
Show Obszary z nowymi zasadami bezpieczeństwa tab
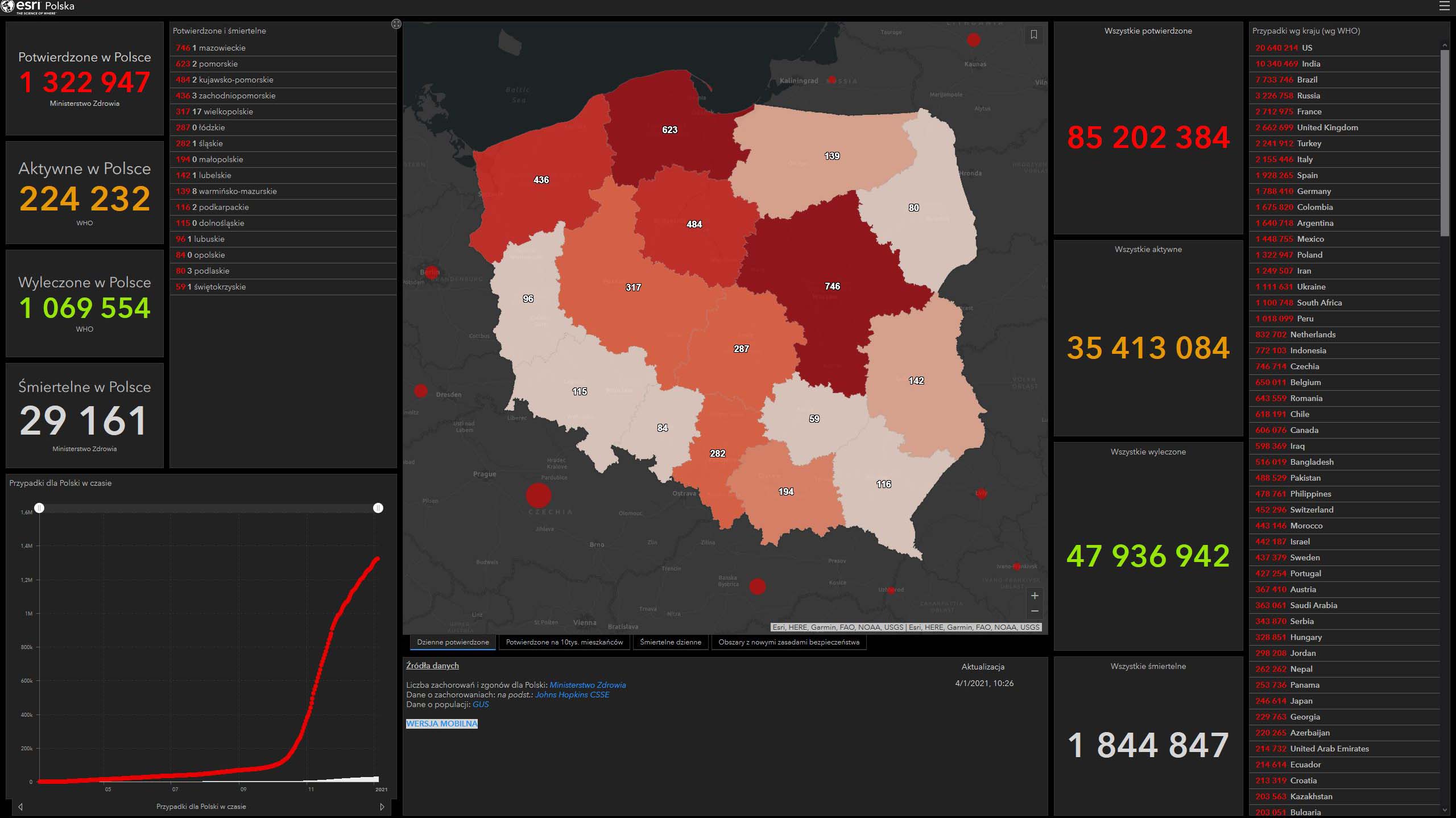(788, 642)
